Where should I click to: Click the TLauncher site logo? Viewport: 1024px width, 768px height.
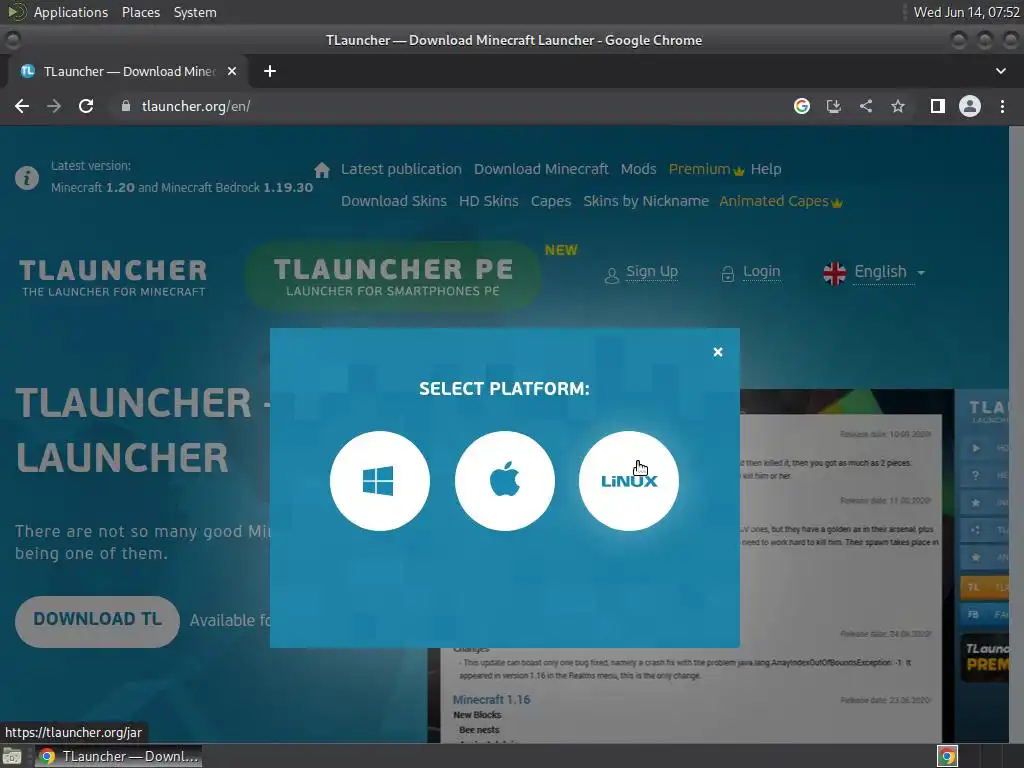click(113, 278)
